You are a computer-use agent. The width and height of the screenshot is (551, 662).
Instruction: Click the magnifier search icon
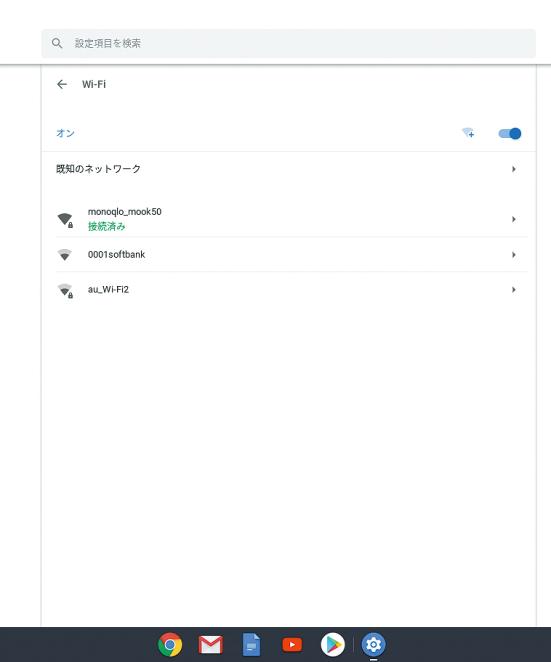[57, 43]
